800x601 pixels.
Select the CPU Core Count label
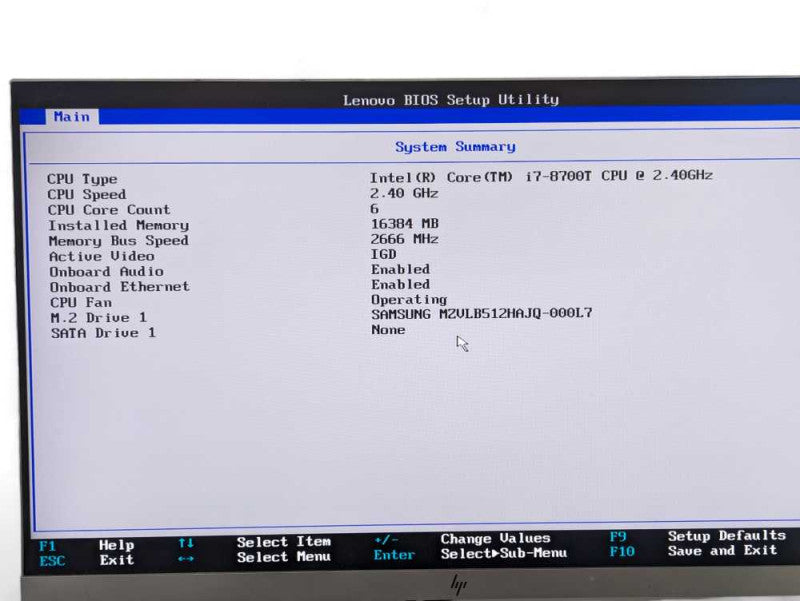[x=109, y=210]
